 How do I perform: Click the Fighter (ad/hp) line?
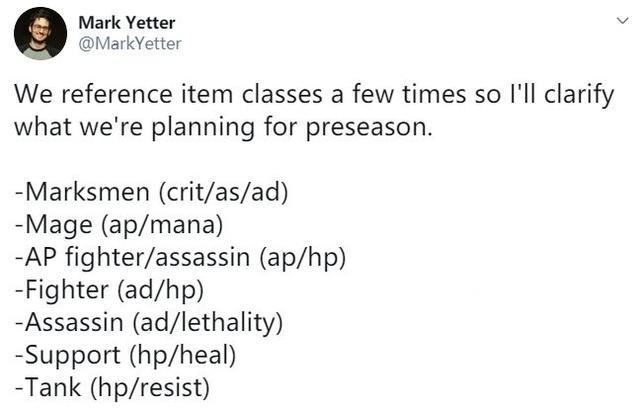[109, 290]
